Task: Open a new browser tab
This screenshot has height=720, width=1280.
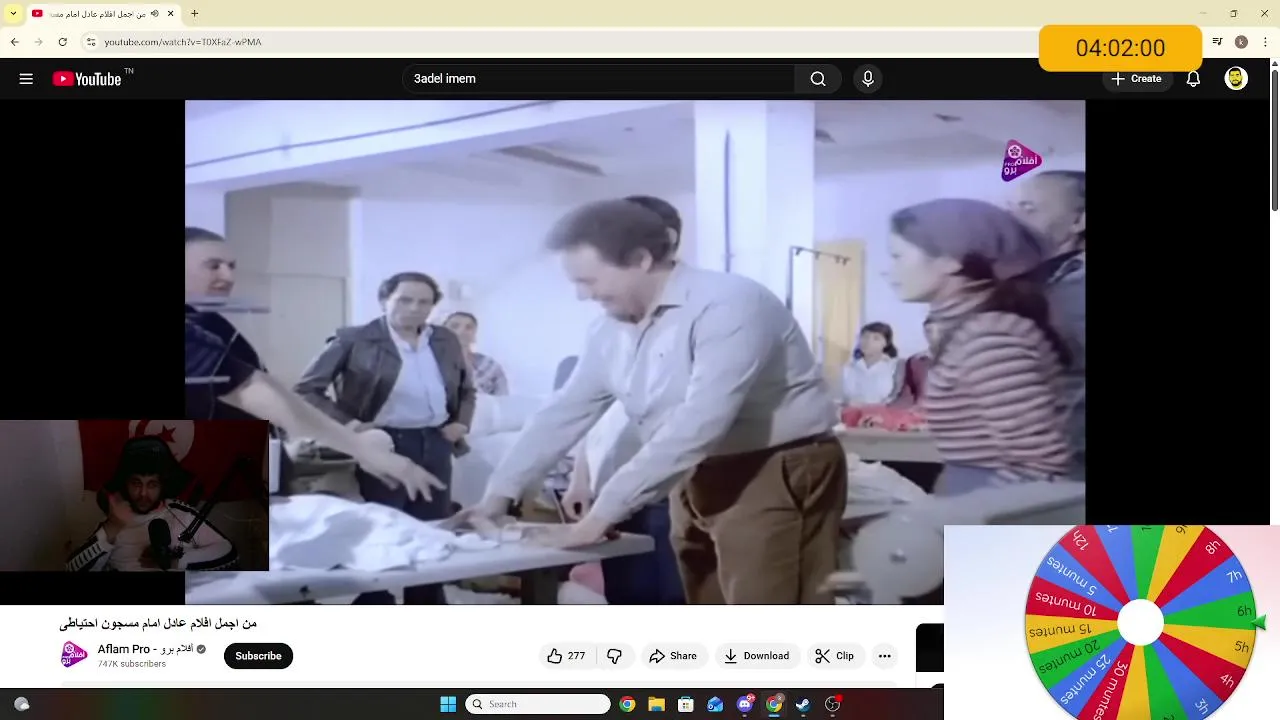Action: pos(194,14)
